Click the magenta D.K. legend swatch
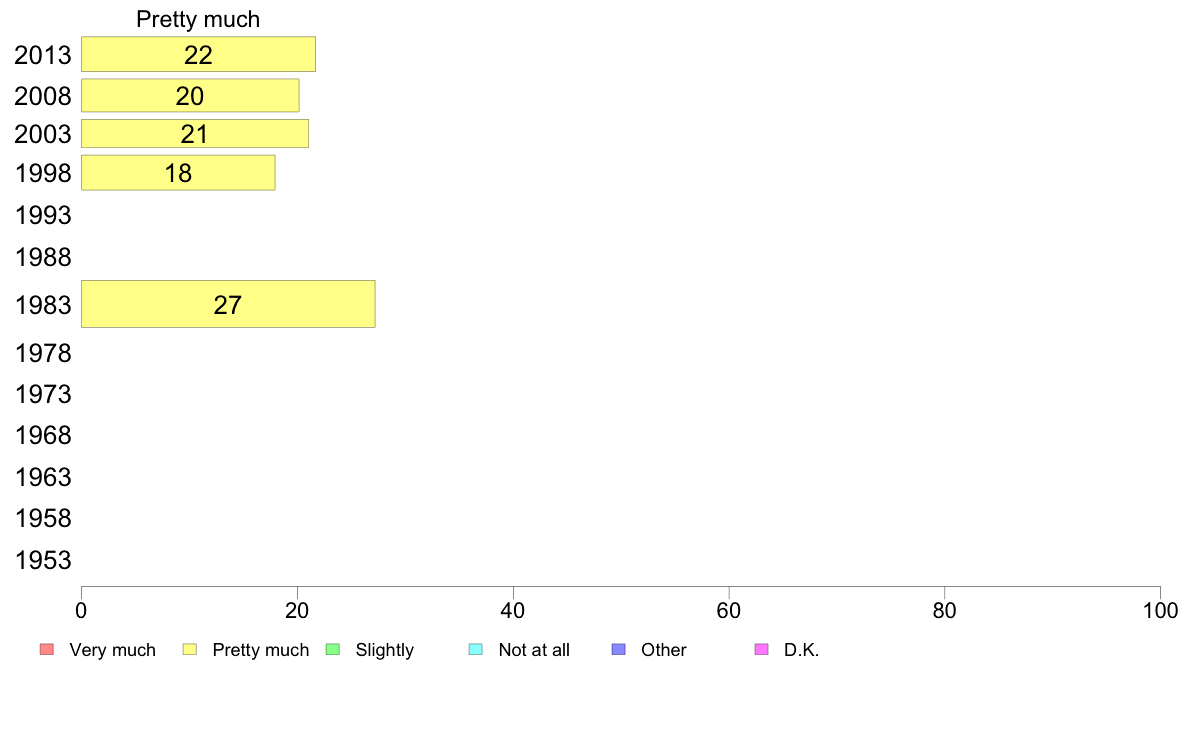The image size is (1188, 736). click(761, 650)
